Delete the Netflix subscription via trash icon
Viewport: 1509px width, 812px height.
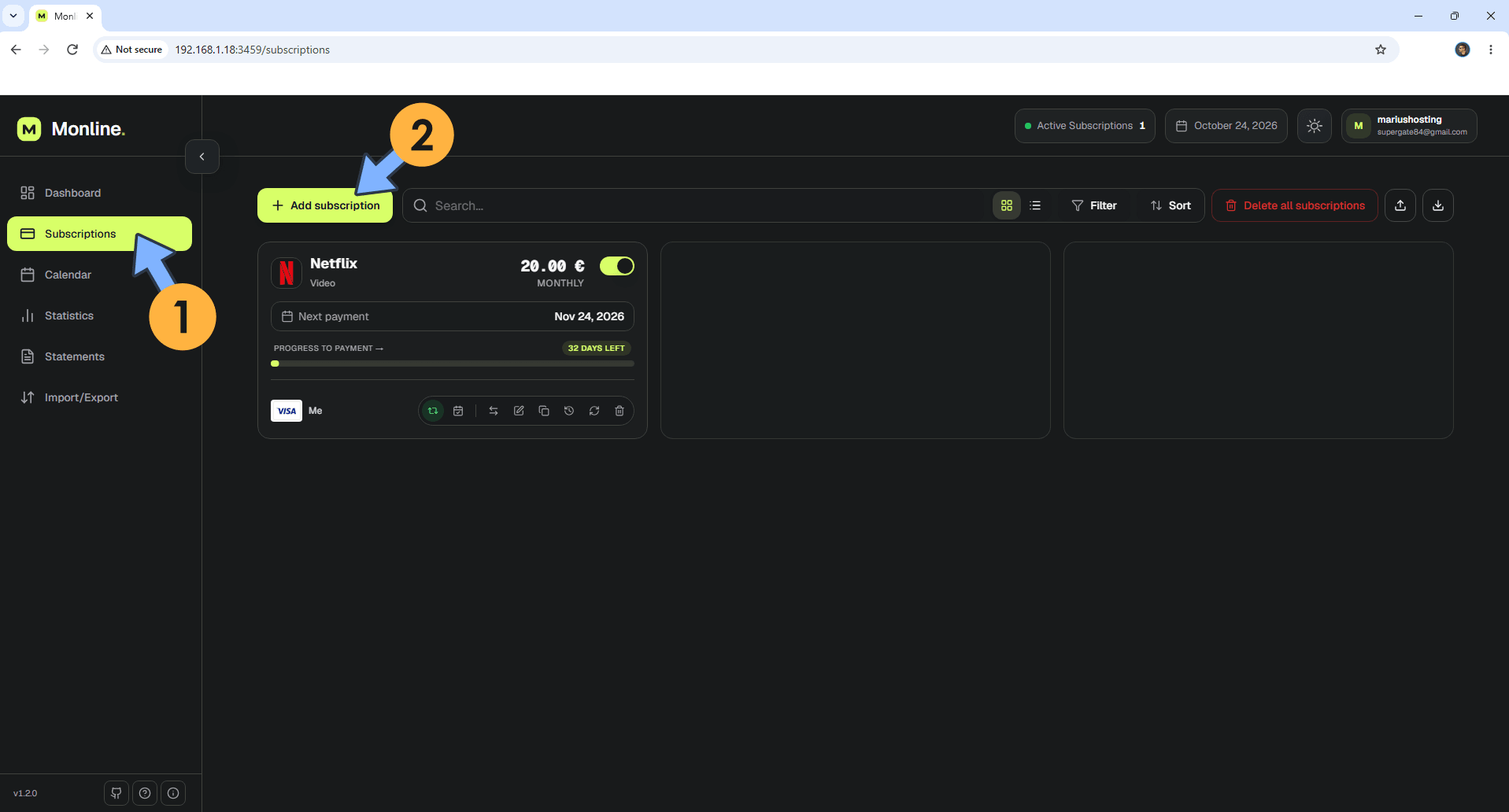pyautogui.click(x=620, y=411)
